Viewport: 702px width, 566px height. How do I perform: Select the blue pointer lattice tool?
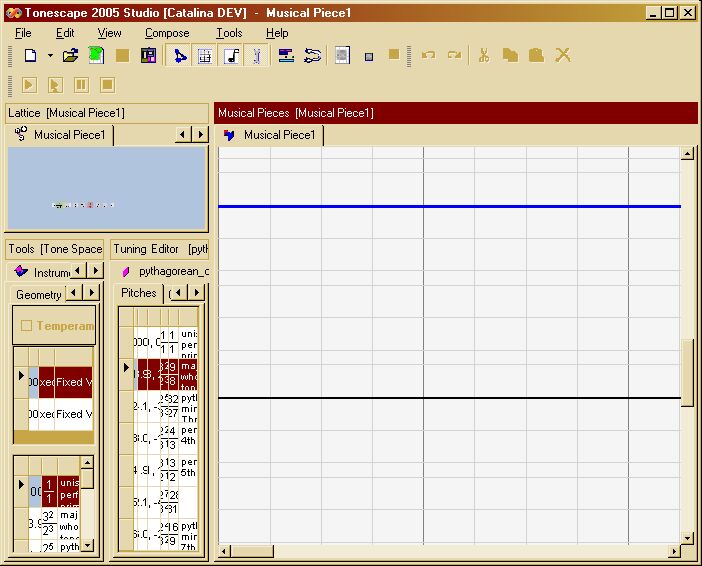(x=179, y=56)
